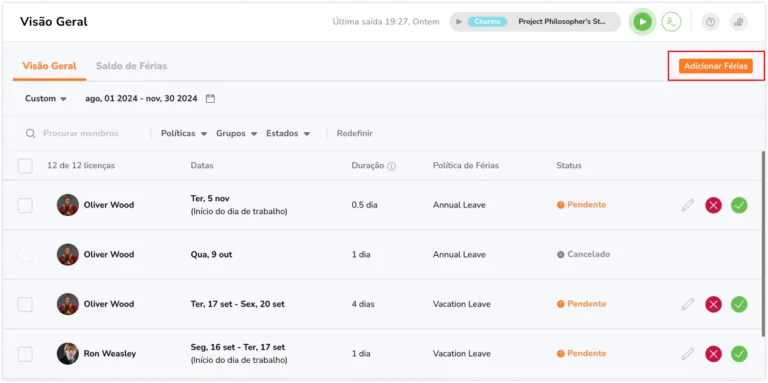The width and height of the screenshot is (768, 383).
Task: Start the timer with green play button
Action: tap(643, 22)
